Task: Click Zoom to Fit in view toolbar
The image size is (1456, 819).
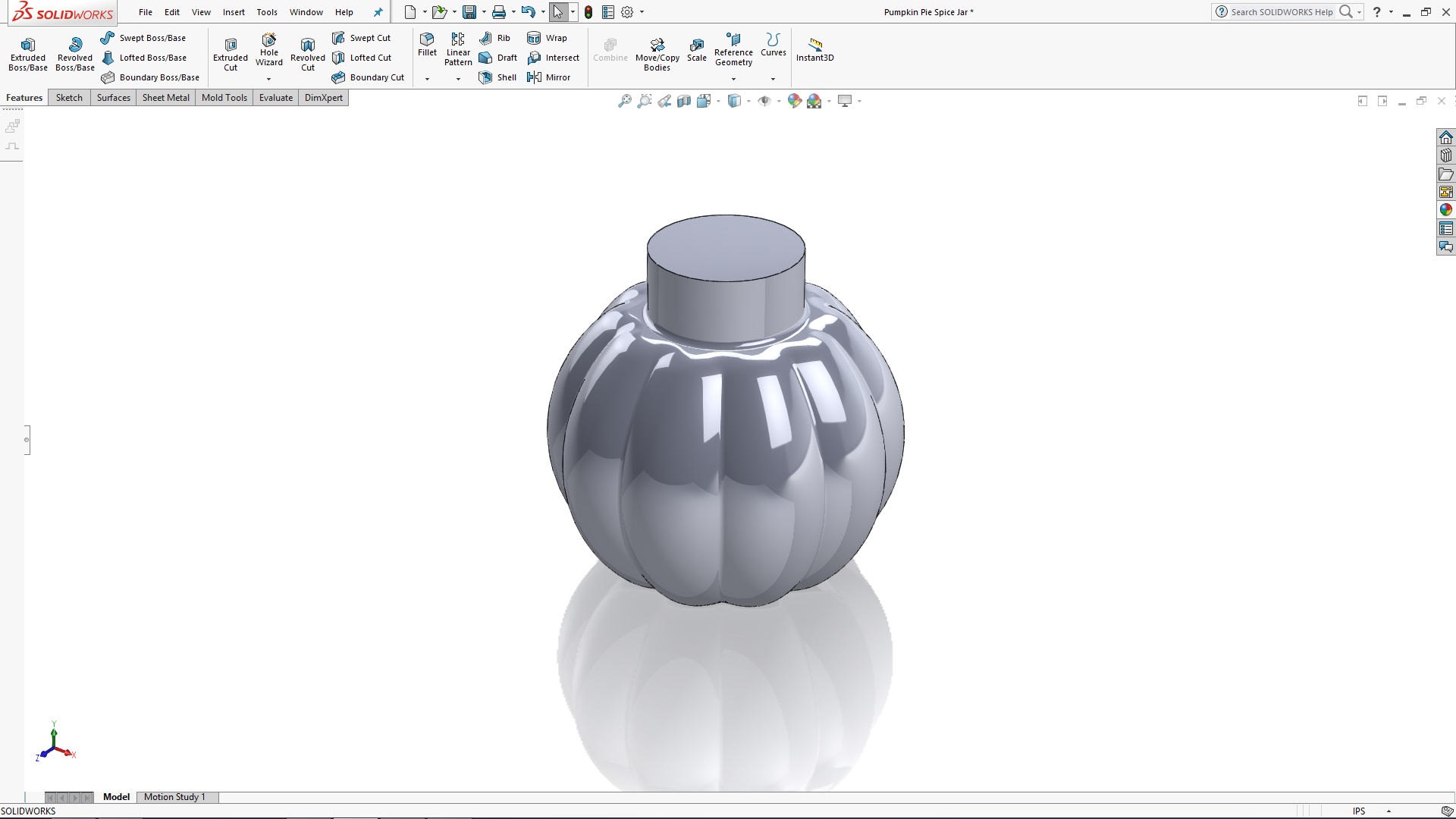Action: click(x=625, y=101)
